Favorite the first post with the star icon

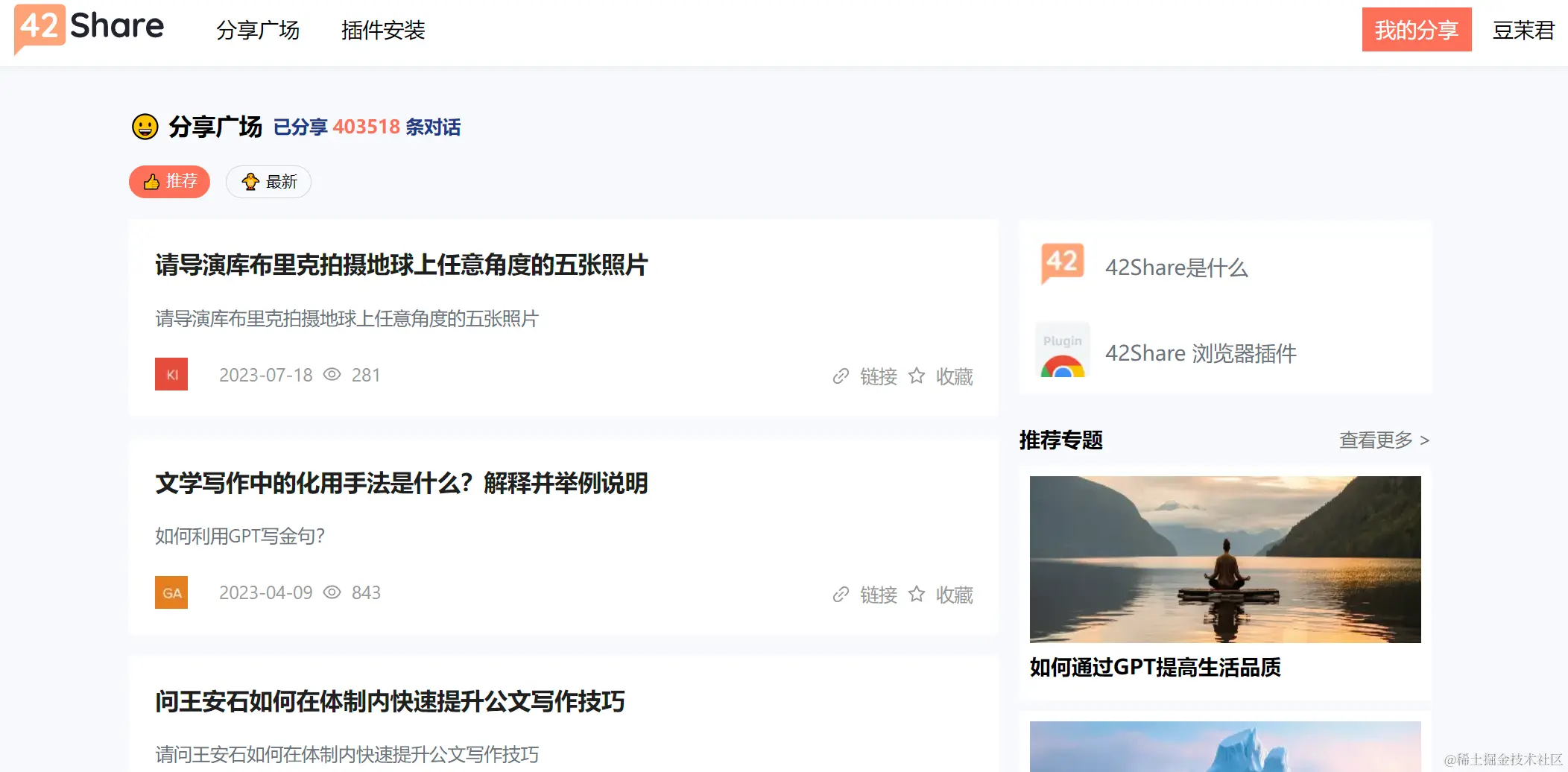(x=917, y=376)
